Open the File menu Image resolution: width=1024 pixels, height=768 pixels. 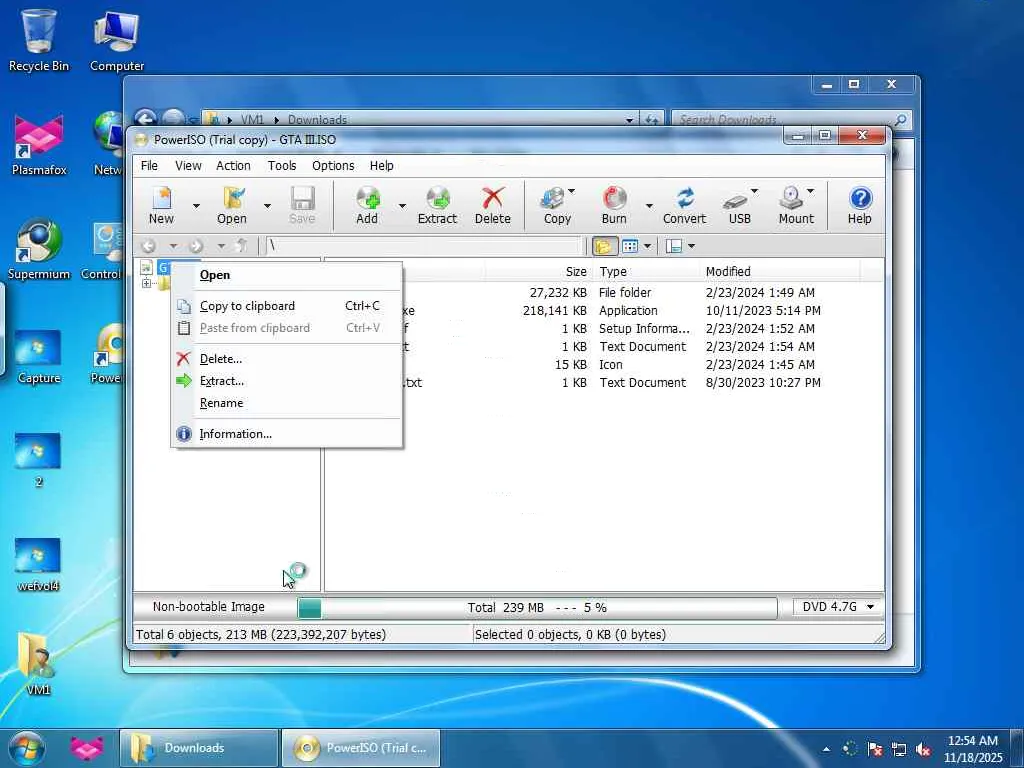[x=149, y=166]
